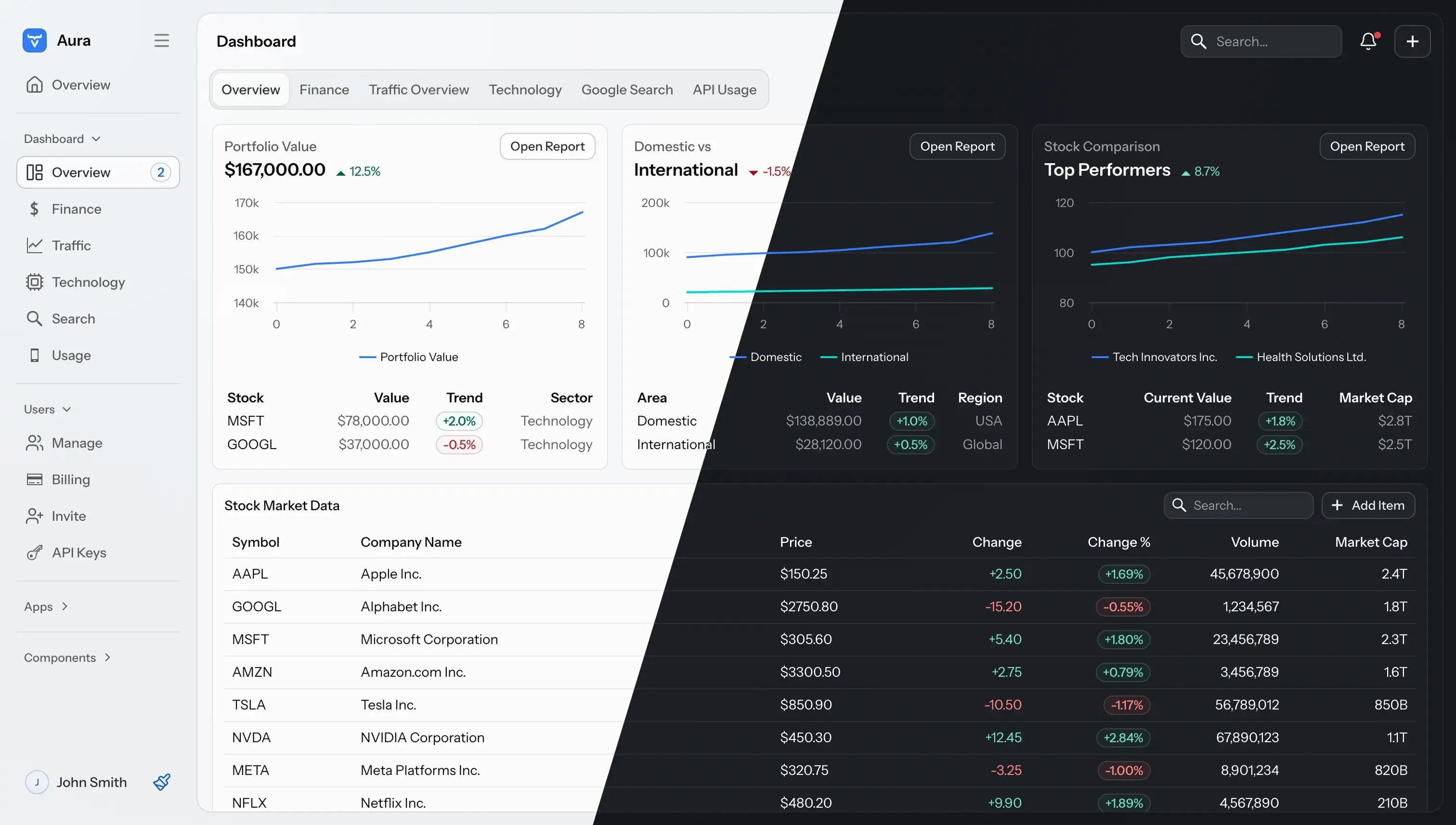Open the API Keys sidebar item
The width and height of the screenshot is (1456, 825).
point(79,553)
